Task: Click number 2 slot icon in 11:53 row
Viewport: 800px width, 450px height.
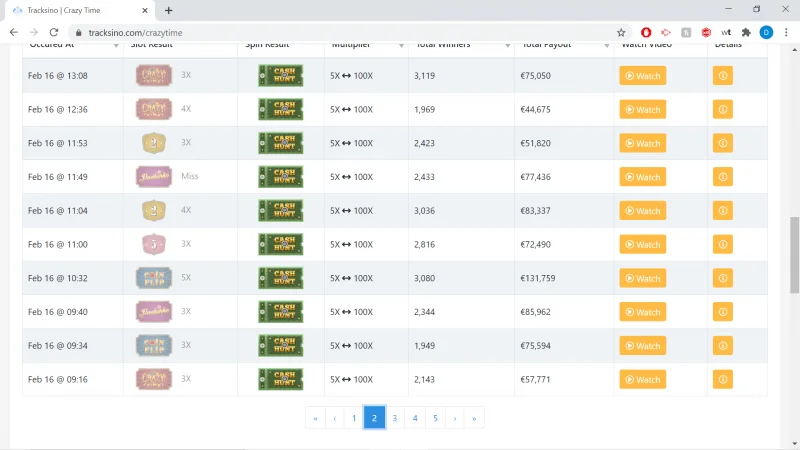Action: pyautogui.click(x=154, y=143)
